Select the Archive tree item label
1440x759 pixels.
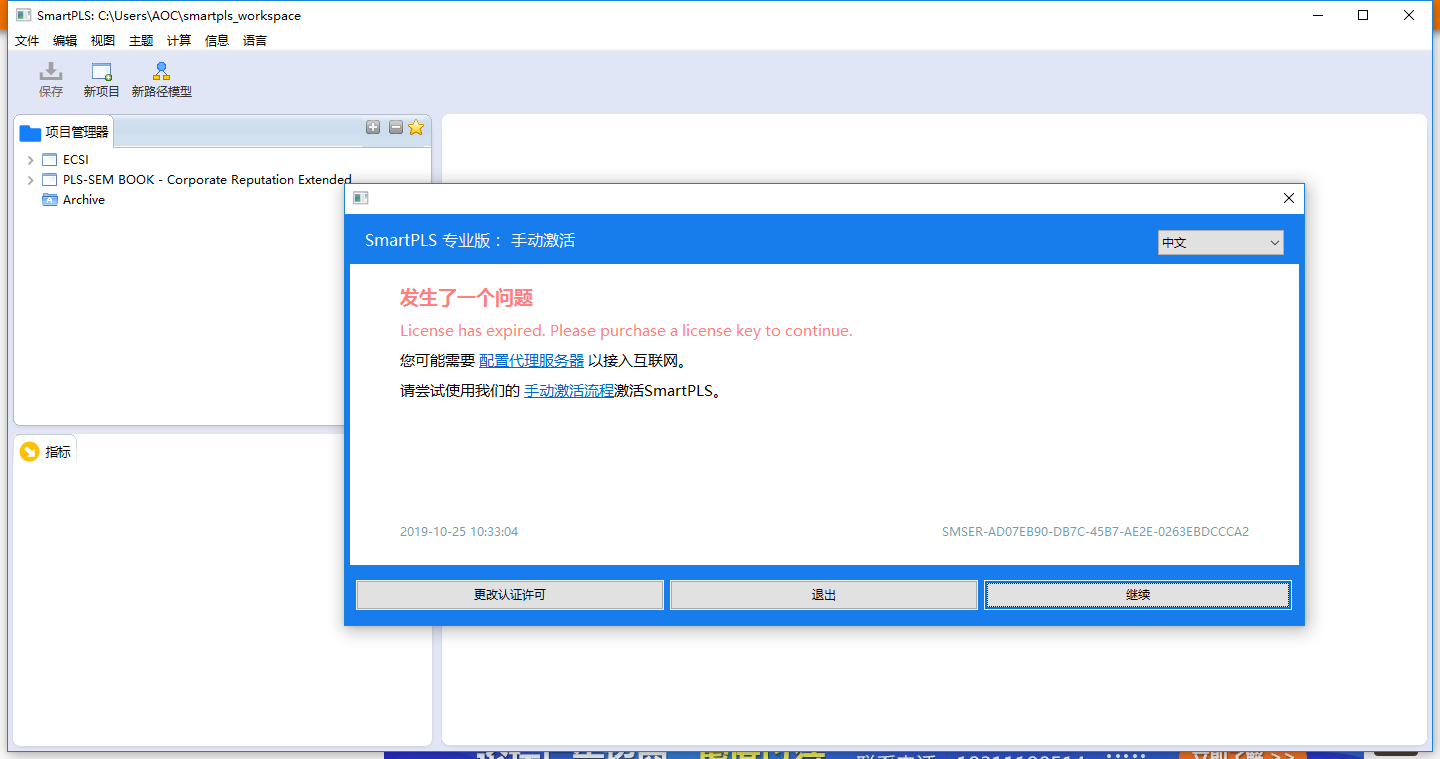(x=84, y=200)
